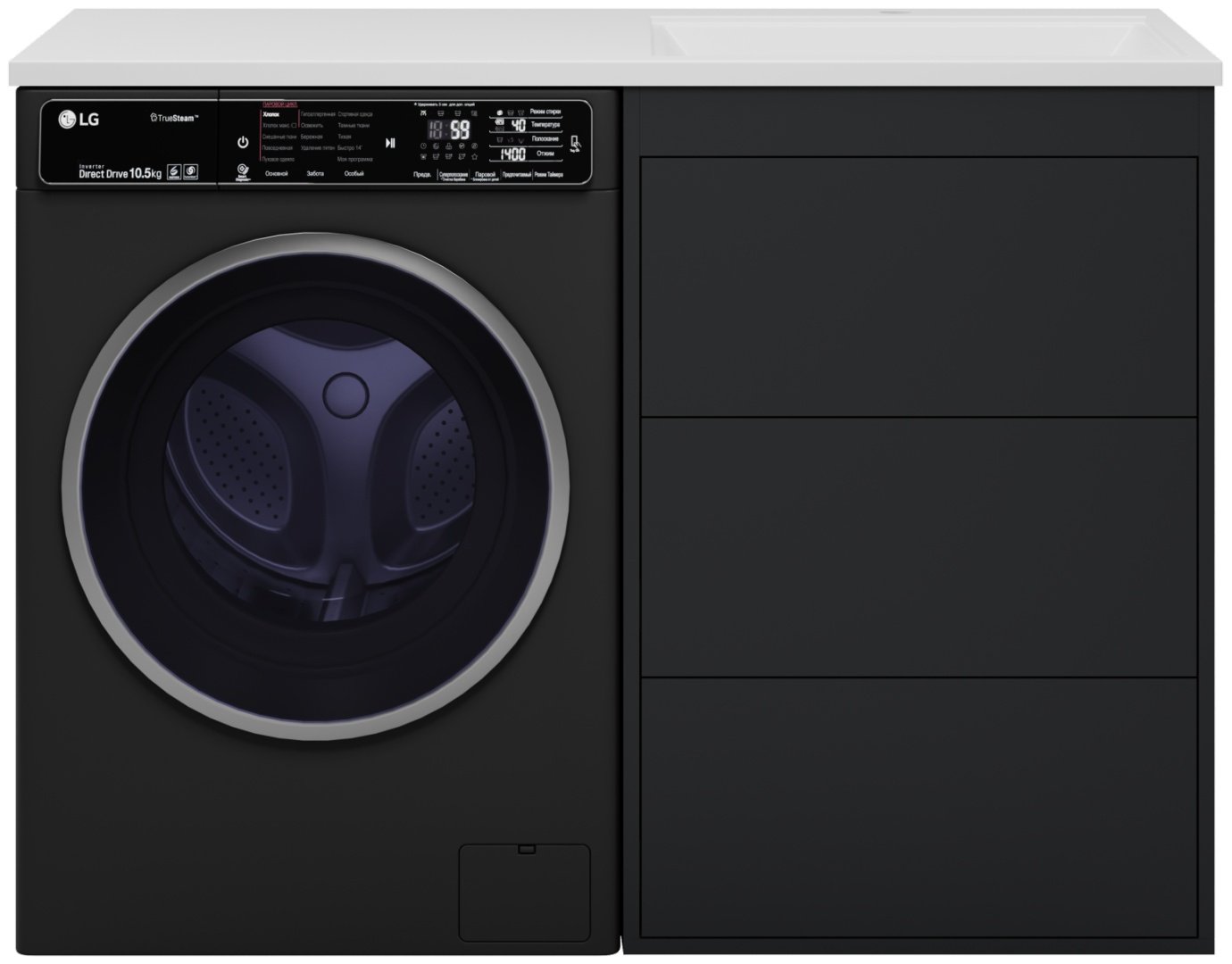The height and width of the screenshot is (964, 1232).
Task: Tap the Tag On phone icon
Action: tap(576, 144)
